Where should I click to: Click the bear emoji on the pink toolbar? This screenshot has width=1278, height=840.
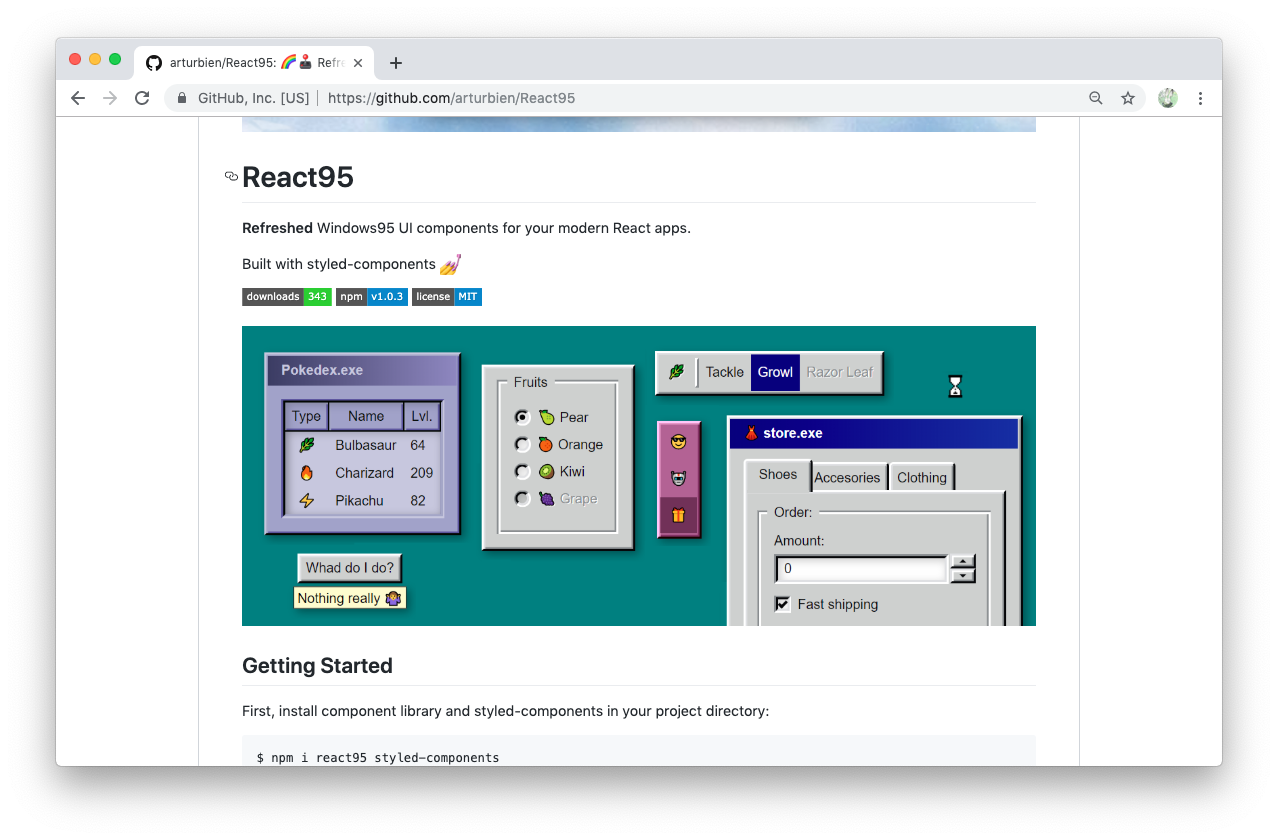(x=679, y=476)
